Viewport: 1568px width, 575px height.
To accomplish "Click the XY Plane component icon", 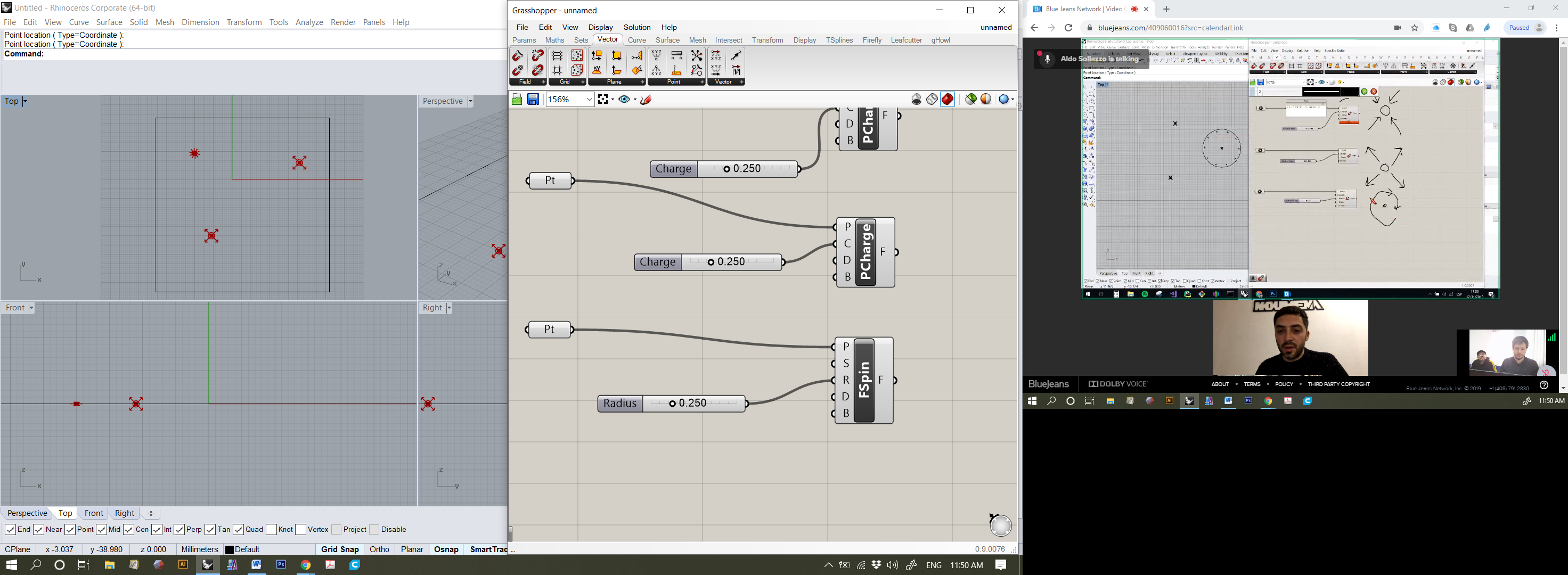I will [x=597, y=71].
